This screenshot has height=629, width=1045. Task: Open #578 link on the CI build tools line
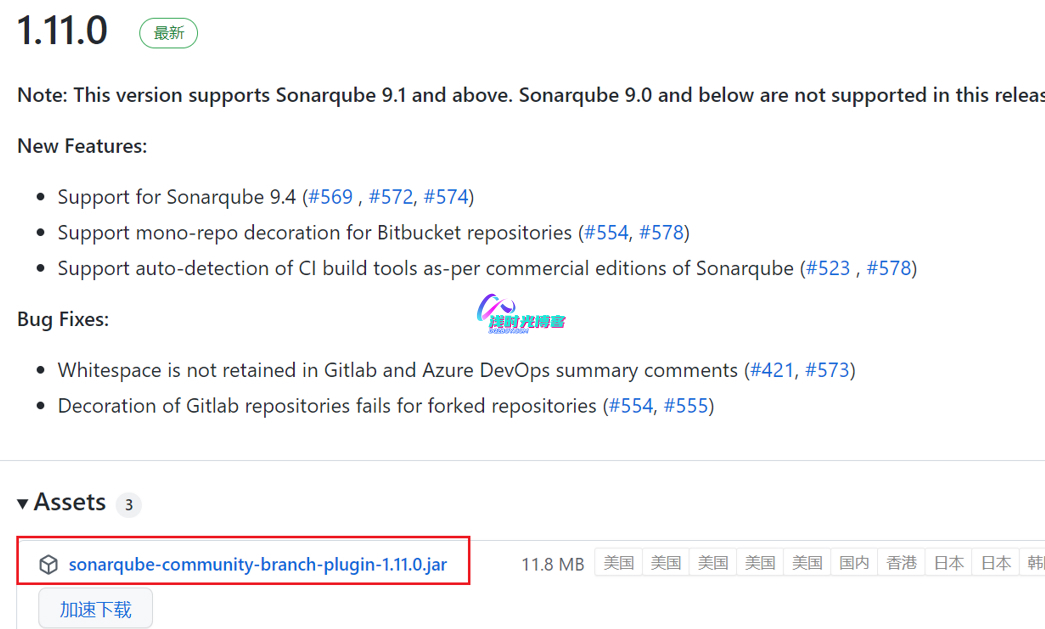pos(889,269)
